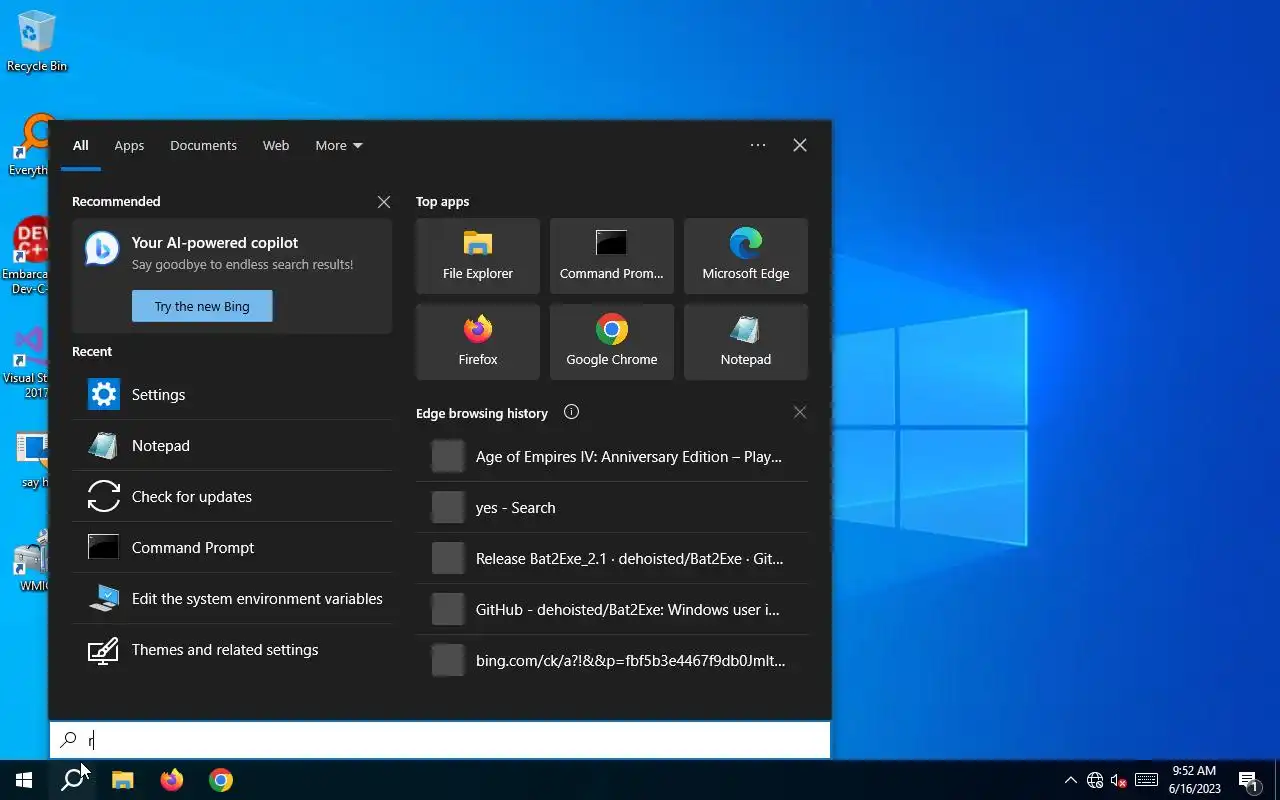Viewport: 1280px width, 800px height.
Task: Close the search panel
Action: (x=800, y=145)
